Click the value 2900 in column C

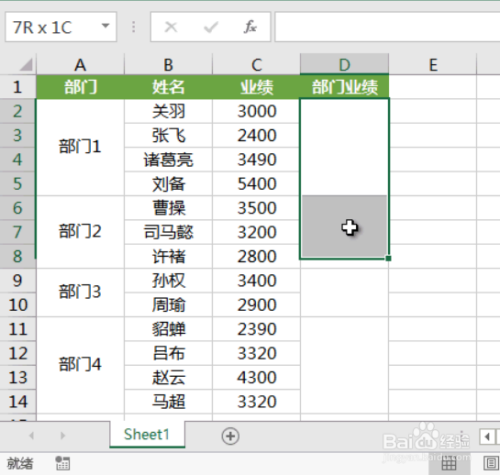tap(256, 305)
